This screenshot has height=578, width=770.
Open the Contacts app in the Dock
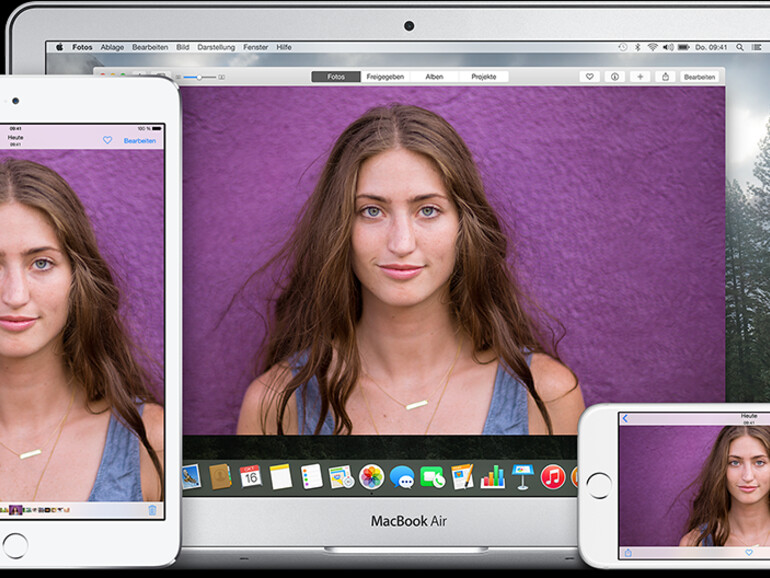pos(220,476)
